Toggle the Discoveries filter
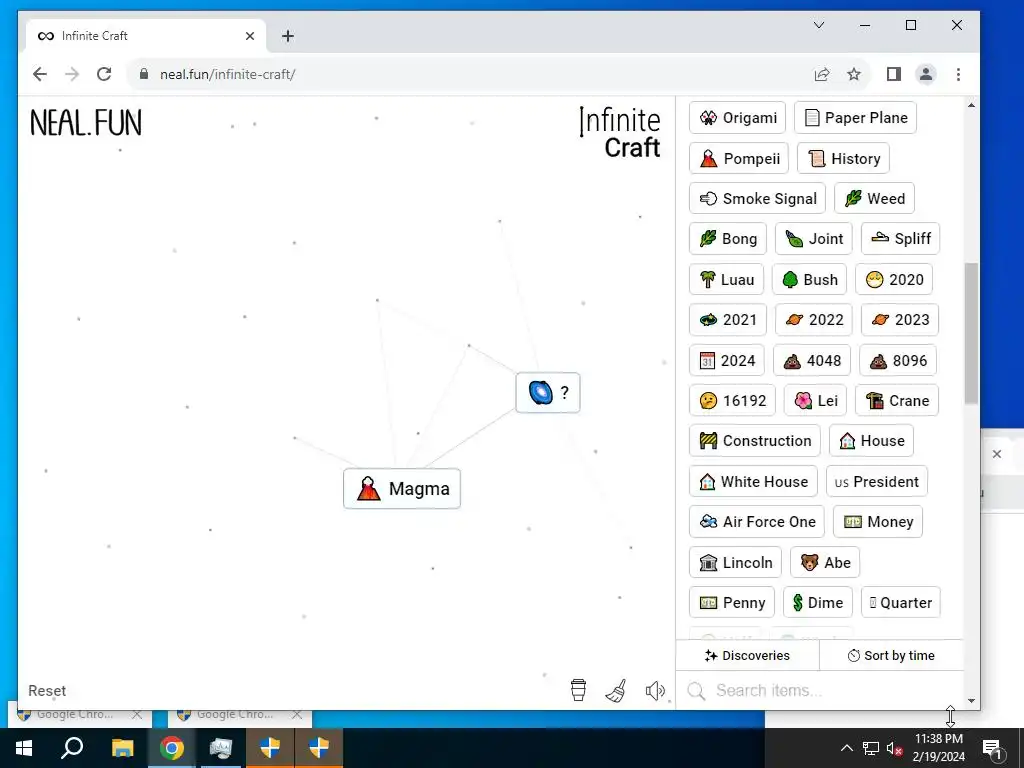The image size is (1024, 768). [747, 655]
